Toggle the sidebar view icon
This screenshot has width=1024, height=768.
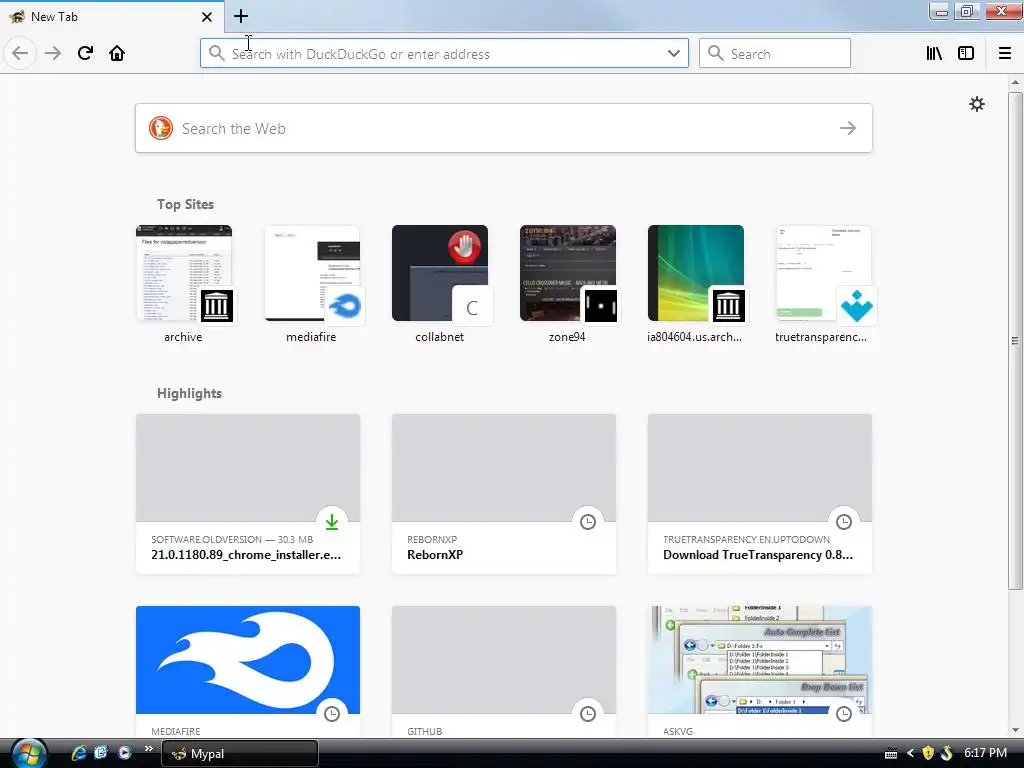coord(966,54)
